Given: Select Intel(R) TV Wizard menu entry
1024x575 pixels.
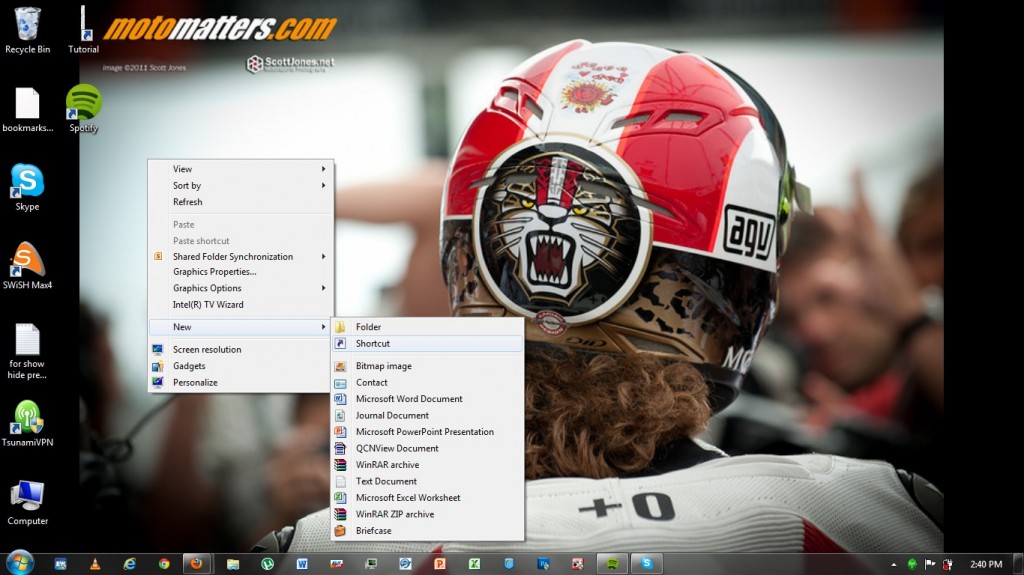Looking at the screenshot, I should 241,304.
